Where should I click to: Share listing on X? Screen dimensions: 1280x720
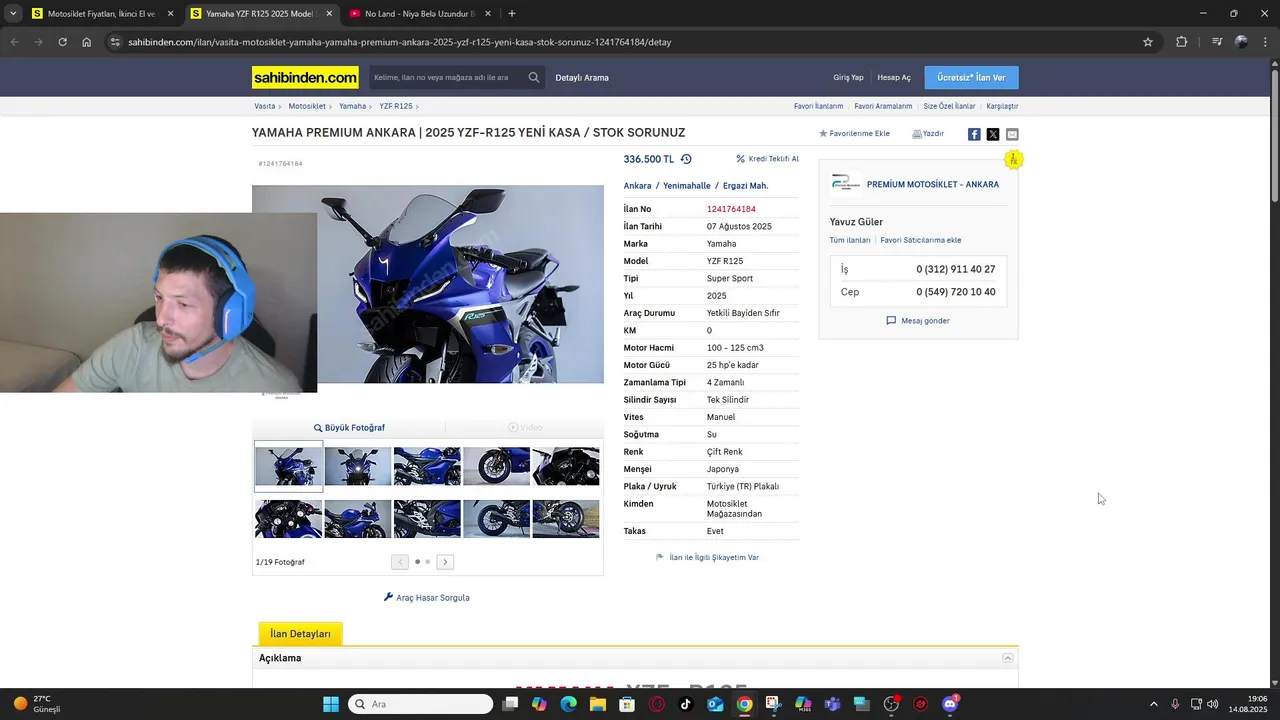[x=993, y=134]
